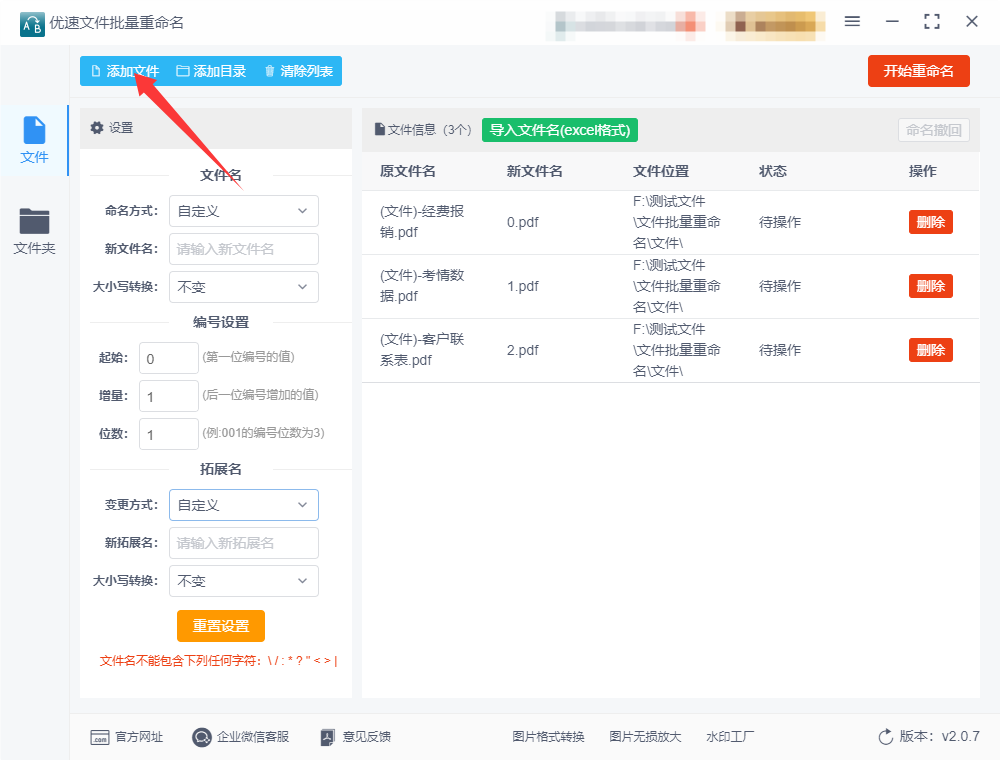Viewport: 1000px width, 760px height.
Task: Click new file name 1.pdf
Action: point(522,286)
